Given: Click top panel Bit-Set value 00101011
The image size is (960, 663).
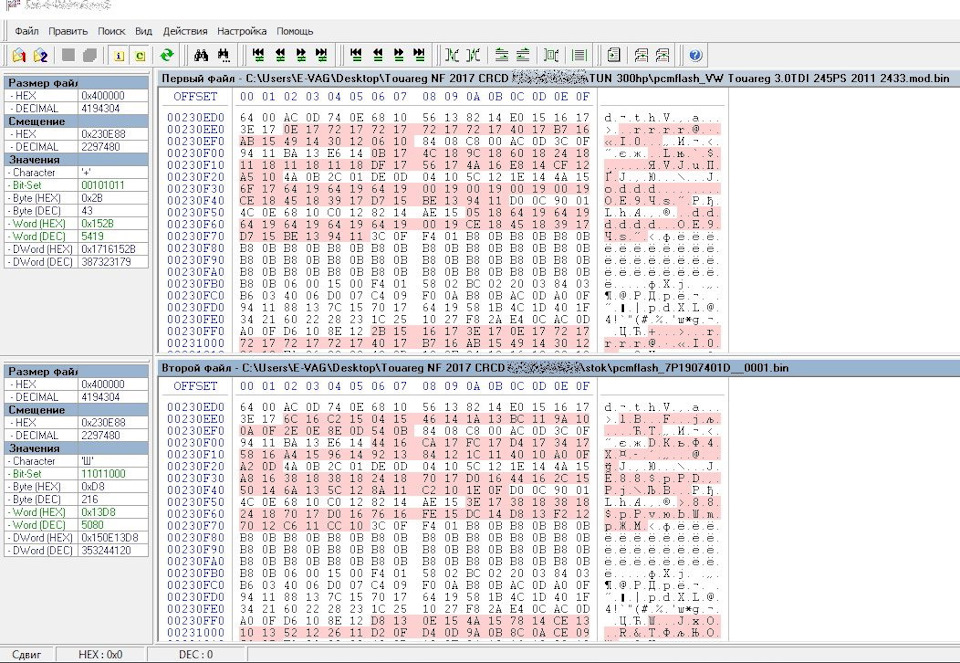Looking at the screenshot, I should (x=113, y=185).
